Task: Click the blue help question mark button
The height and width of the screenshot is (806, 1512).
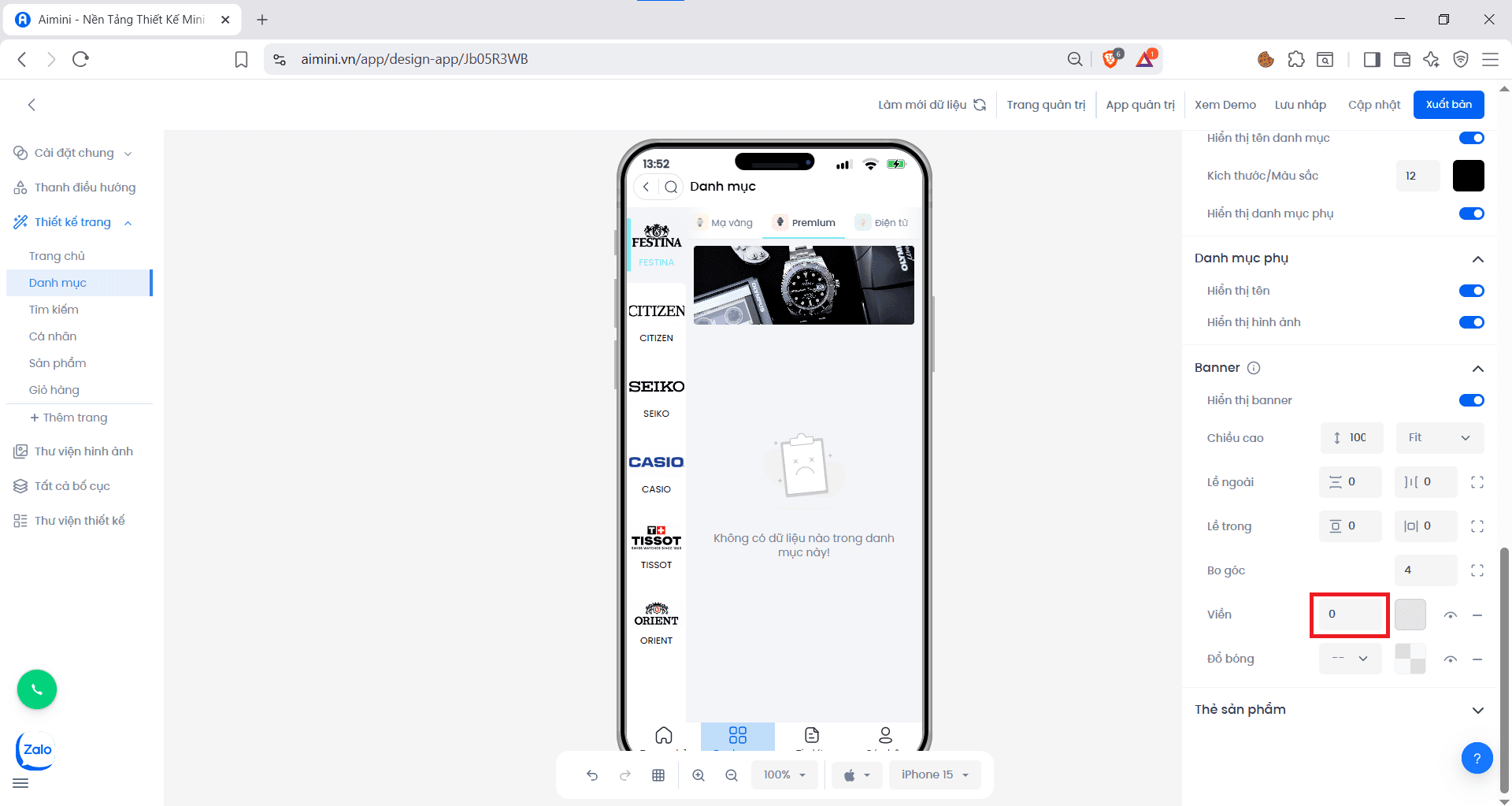Action: (1477, 758)
